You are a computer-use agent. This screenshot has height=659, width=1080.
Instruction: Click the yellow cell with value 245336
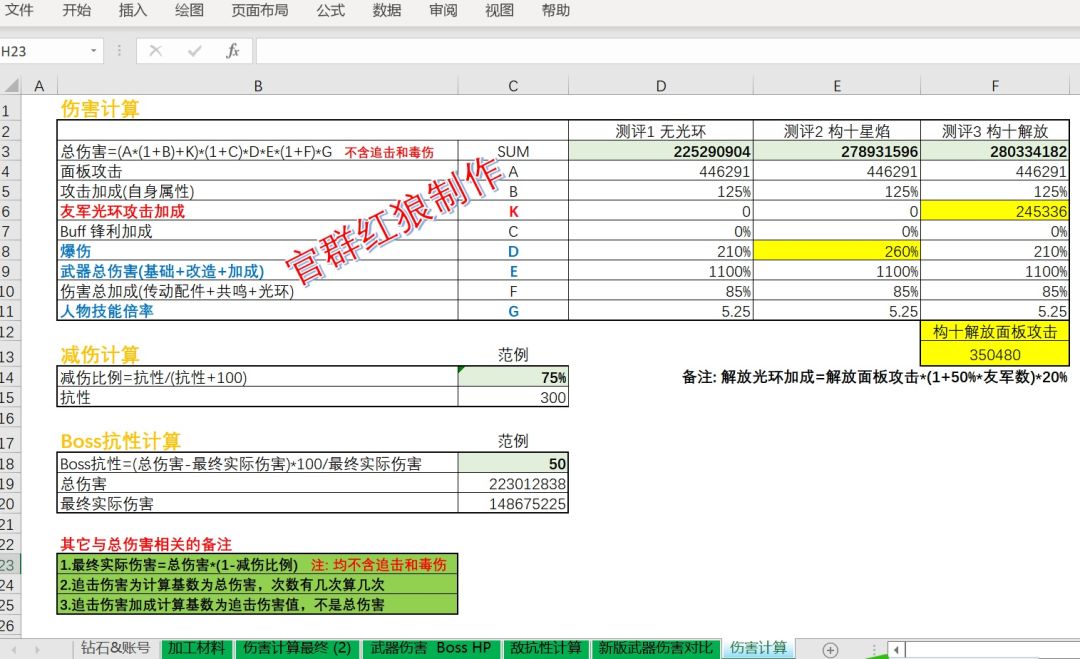click(x=995, y=211)
